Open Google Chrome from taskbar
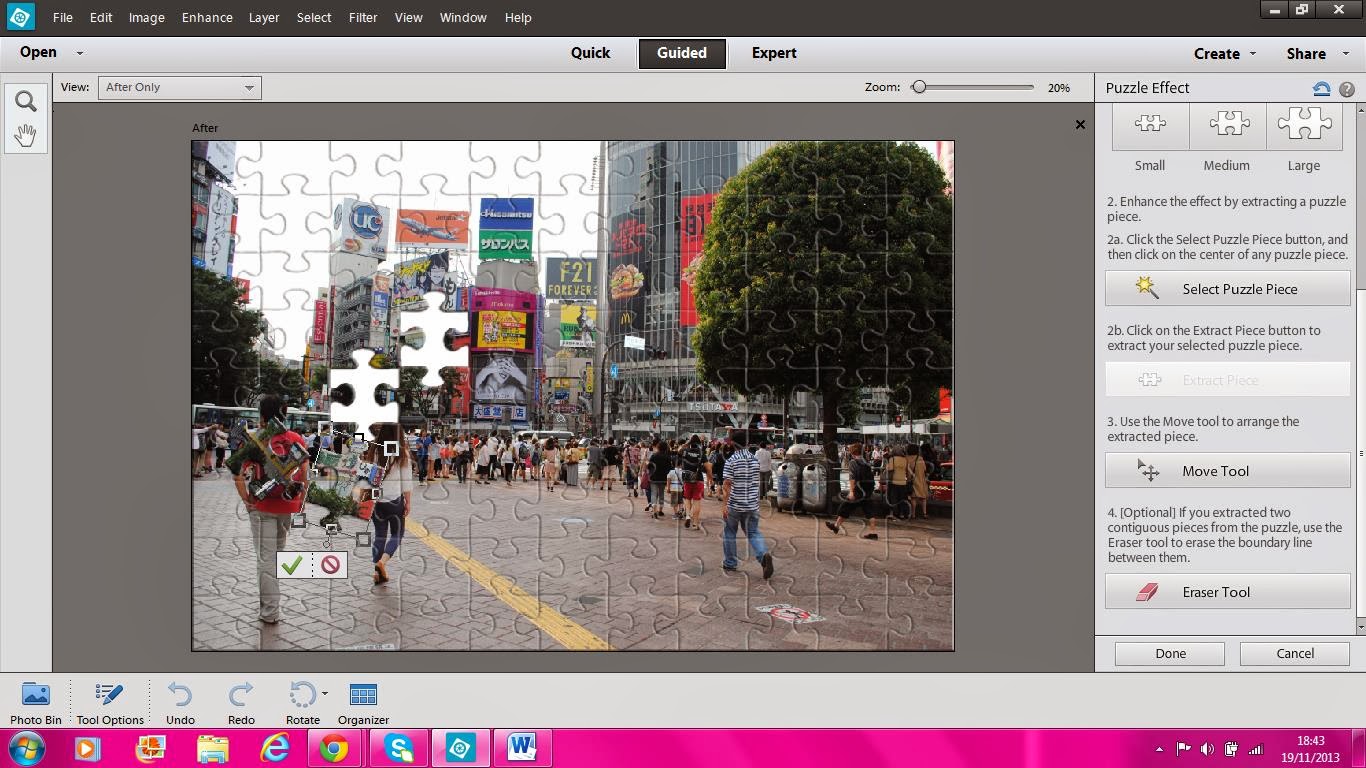 pyautogui.click(x=335, y=748)
